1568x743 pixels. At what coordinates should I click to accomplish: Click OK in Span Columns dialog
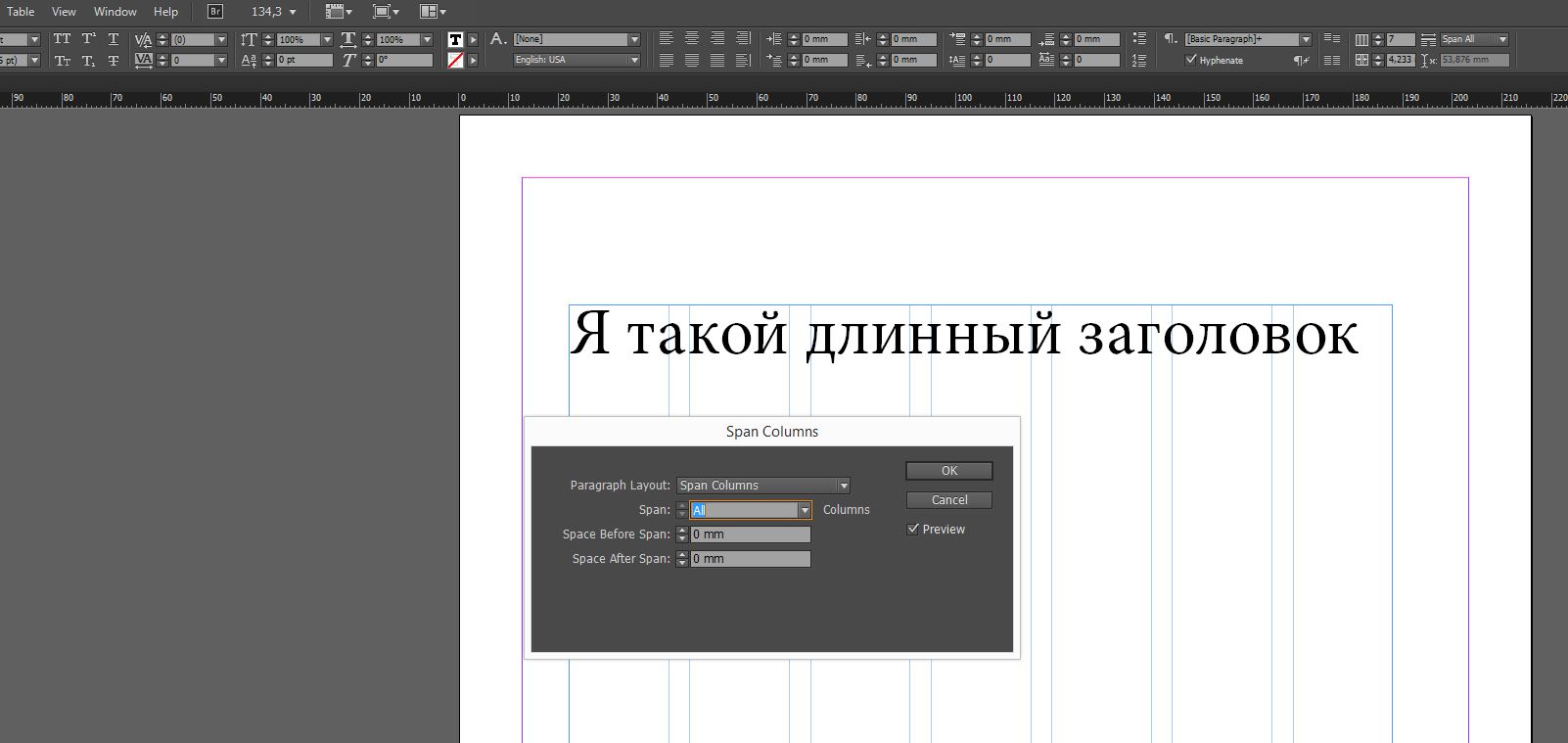pyautogui.click(x=949, y=471)
